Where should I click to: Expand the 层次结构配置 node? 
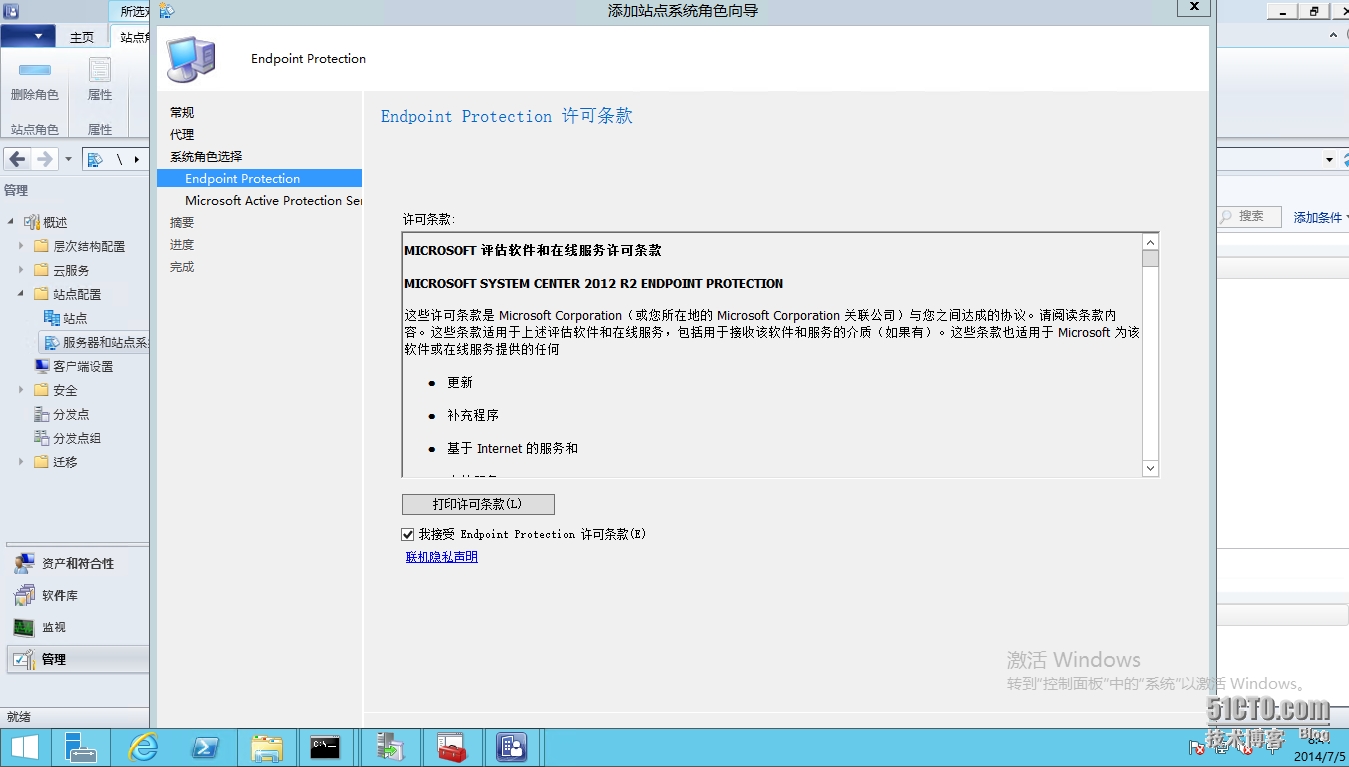21,246
